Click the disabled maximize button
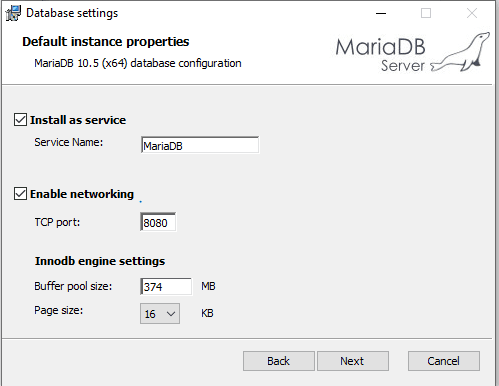Screen dimensions: 499x386 [426, 13]
